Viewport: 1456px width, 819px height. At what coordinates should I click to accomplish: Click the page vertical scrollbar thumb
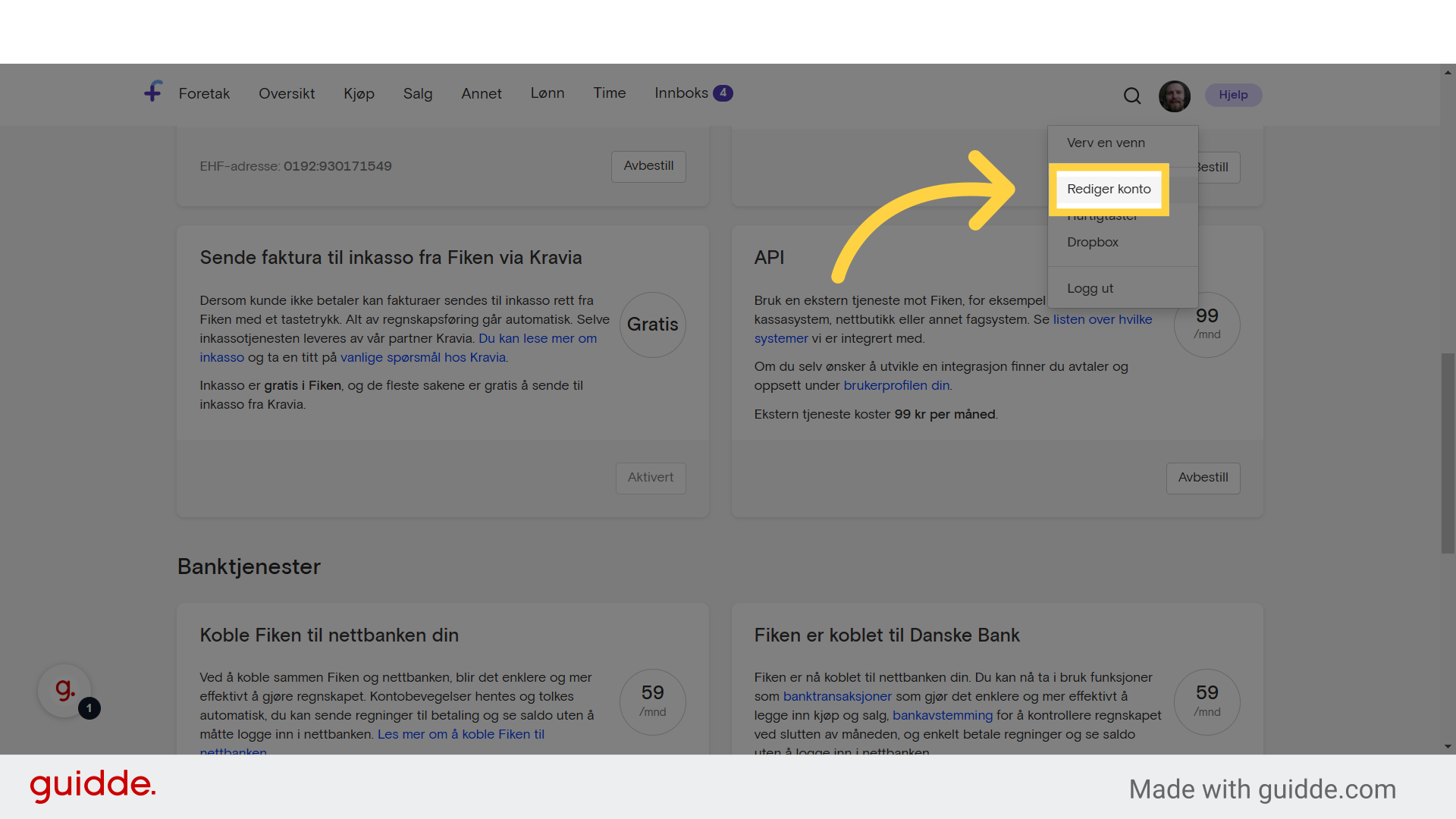[1448, 453]
